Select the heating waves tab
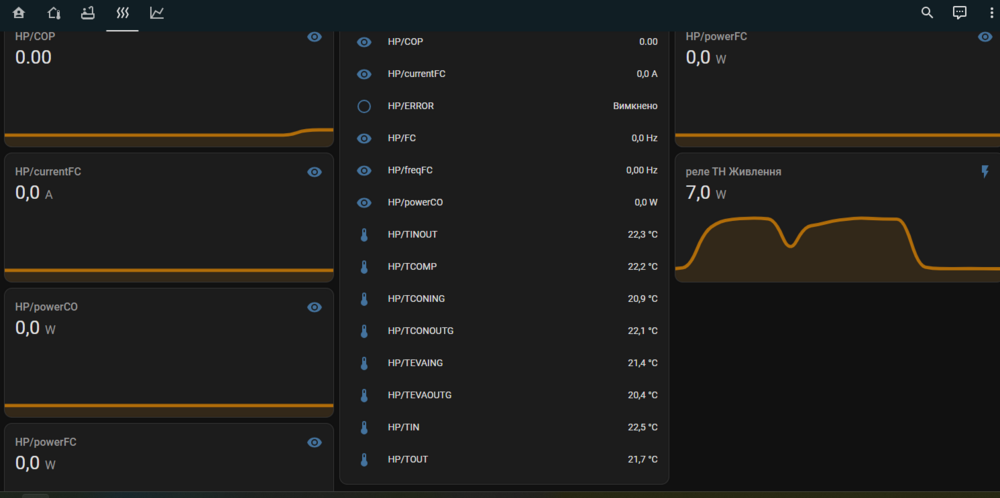This screenshot has height=498, width=1000. (122, 13)
